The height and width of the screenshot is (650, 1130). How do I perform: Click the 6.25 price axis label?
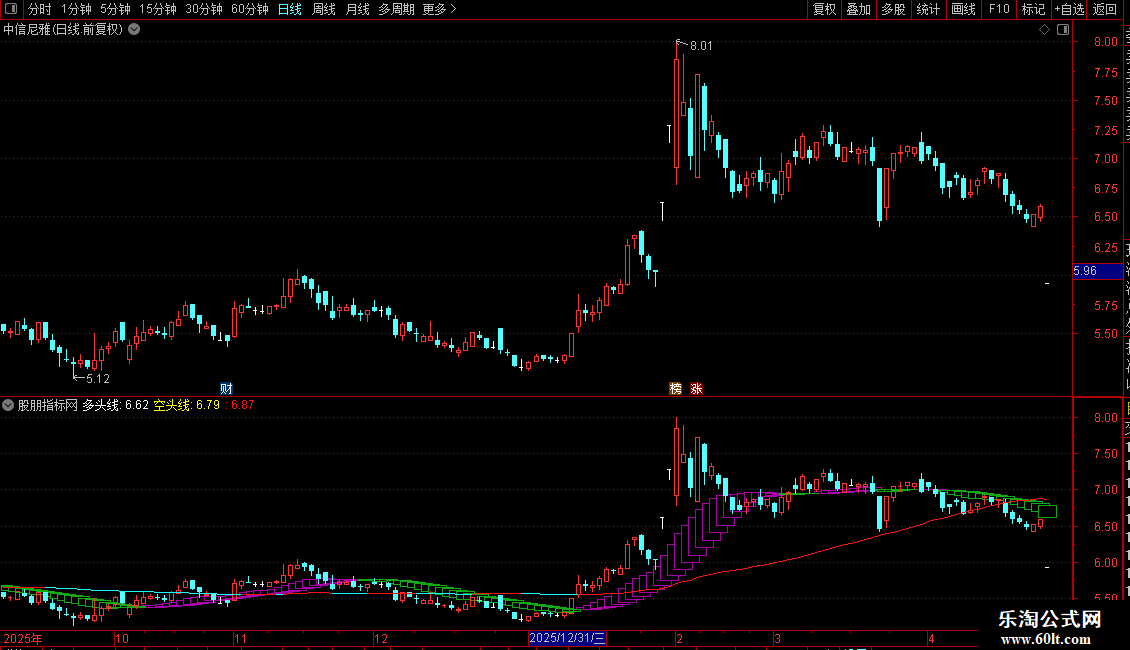point(1105,247)
